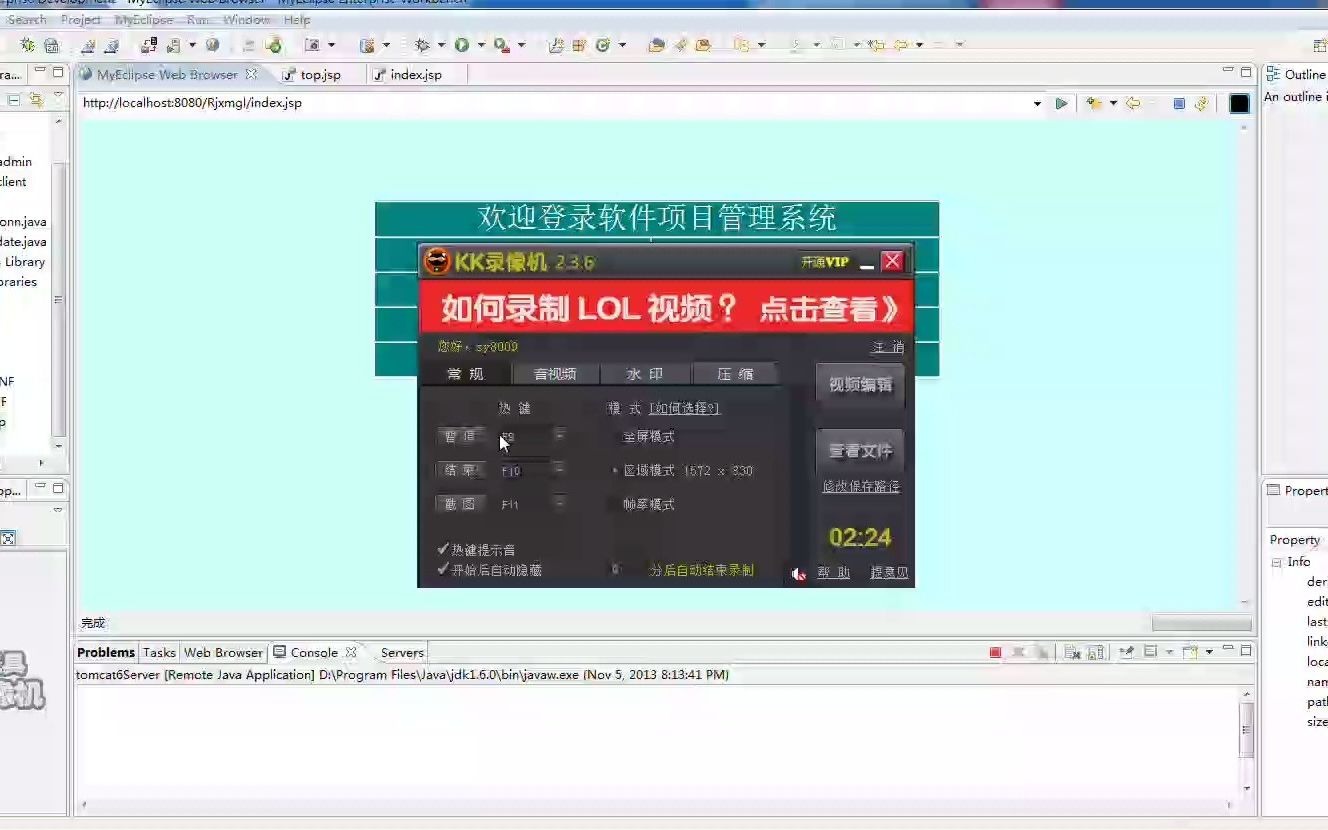The width and height of the screenshot is (1328, 830).
Task: Click the Run external tools icon
Action: click(502, 45)
